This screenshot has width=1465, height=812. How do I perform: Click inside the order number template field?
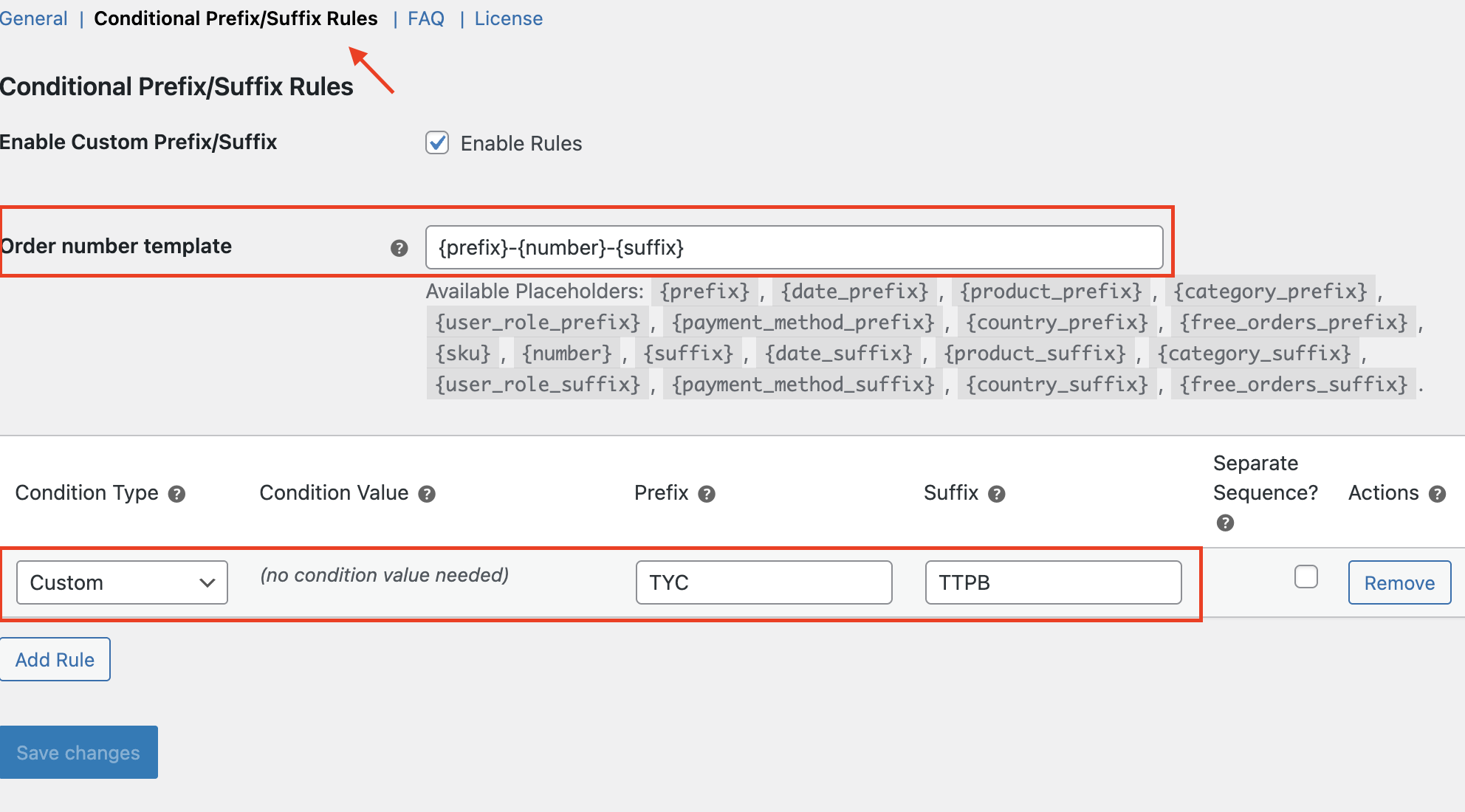(795, 248)
